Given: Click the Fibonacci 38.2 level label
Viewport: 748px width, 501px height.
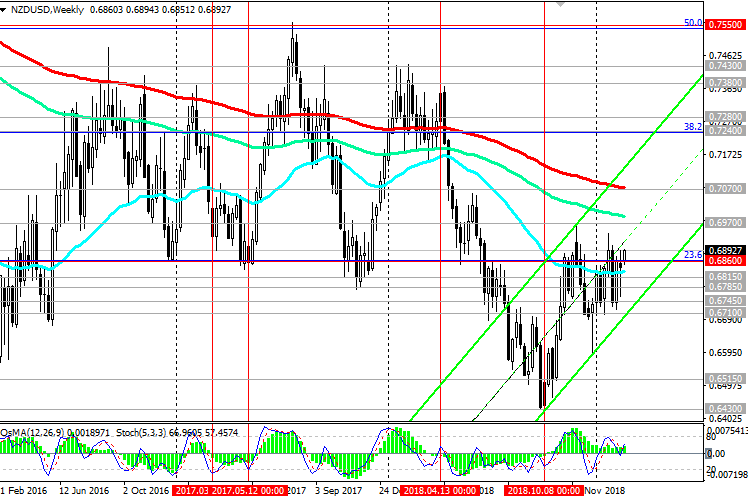Looking at the screenshot, I should click(x=693, y=126).
